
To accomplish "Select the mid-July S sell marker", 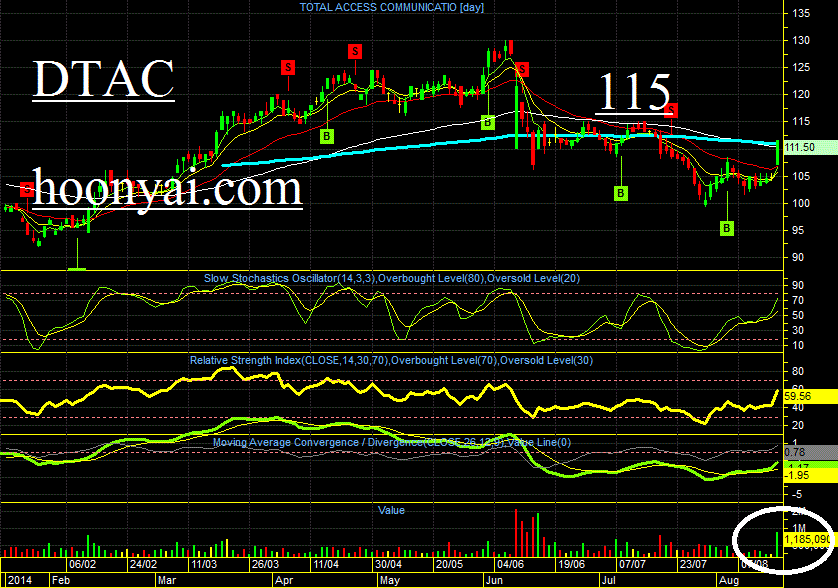I will coord(671,111).
